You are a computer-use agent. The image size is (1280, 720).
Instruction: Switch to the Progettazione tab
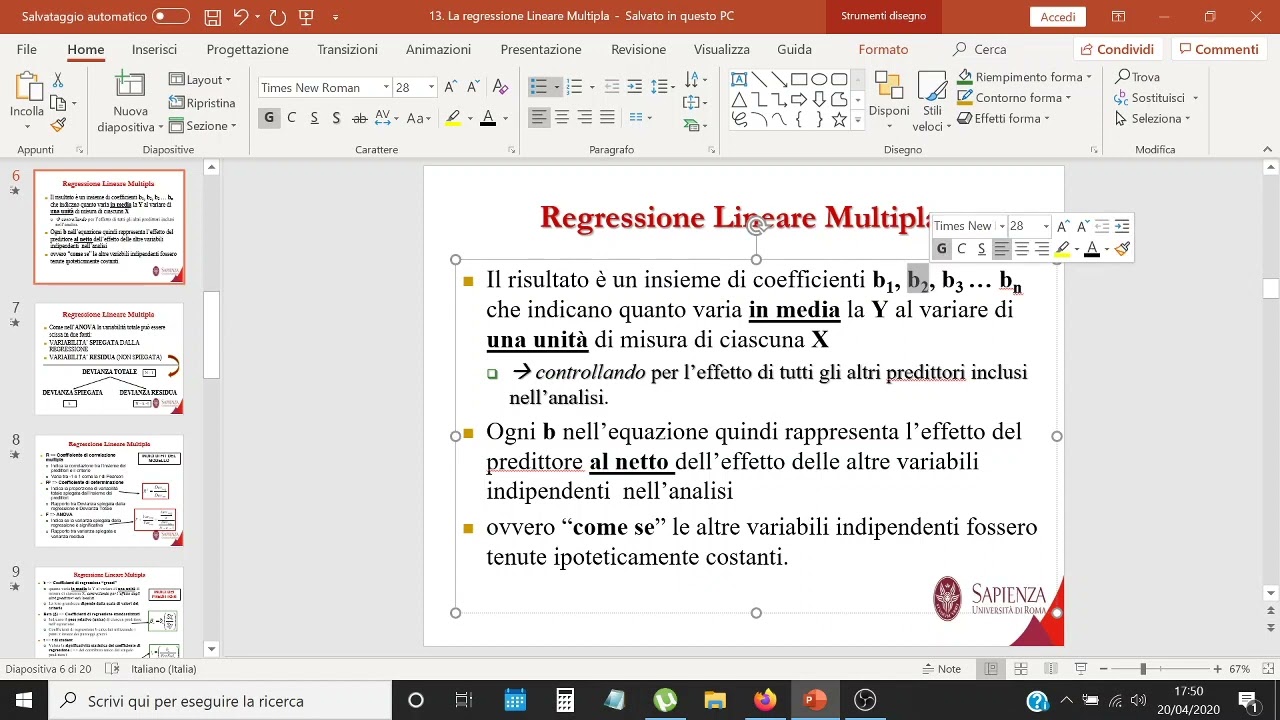click(247, 49)
